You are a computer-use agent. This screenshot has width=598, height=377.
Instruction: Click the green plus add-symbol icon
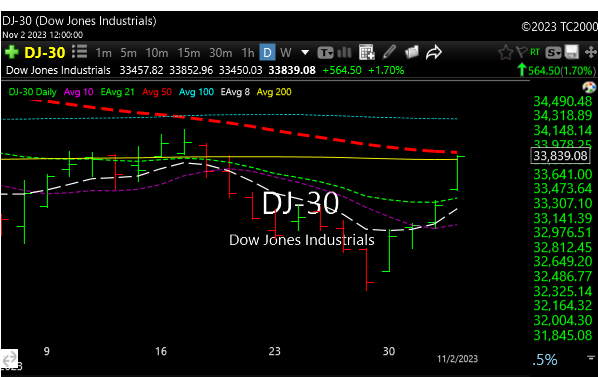pos(11,52)
